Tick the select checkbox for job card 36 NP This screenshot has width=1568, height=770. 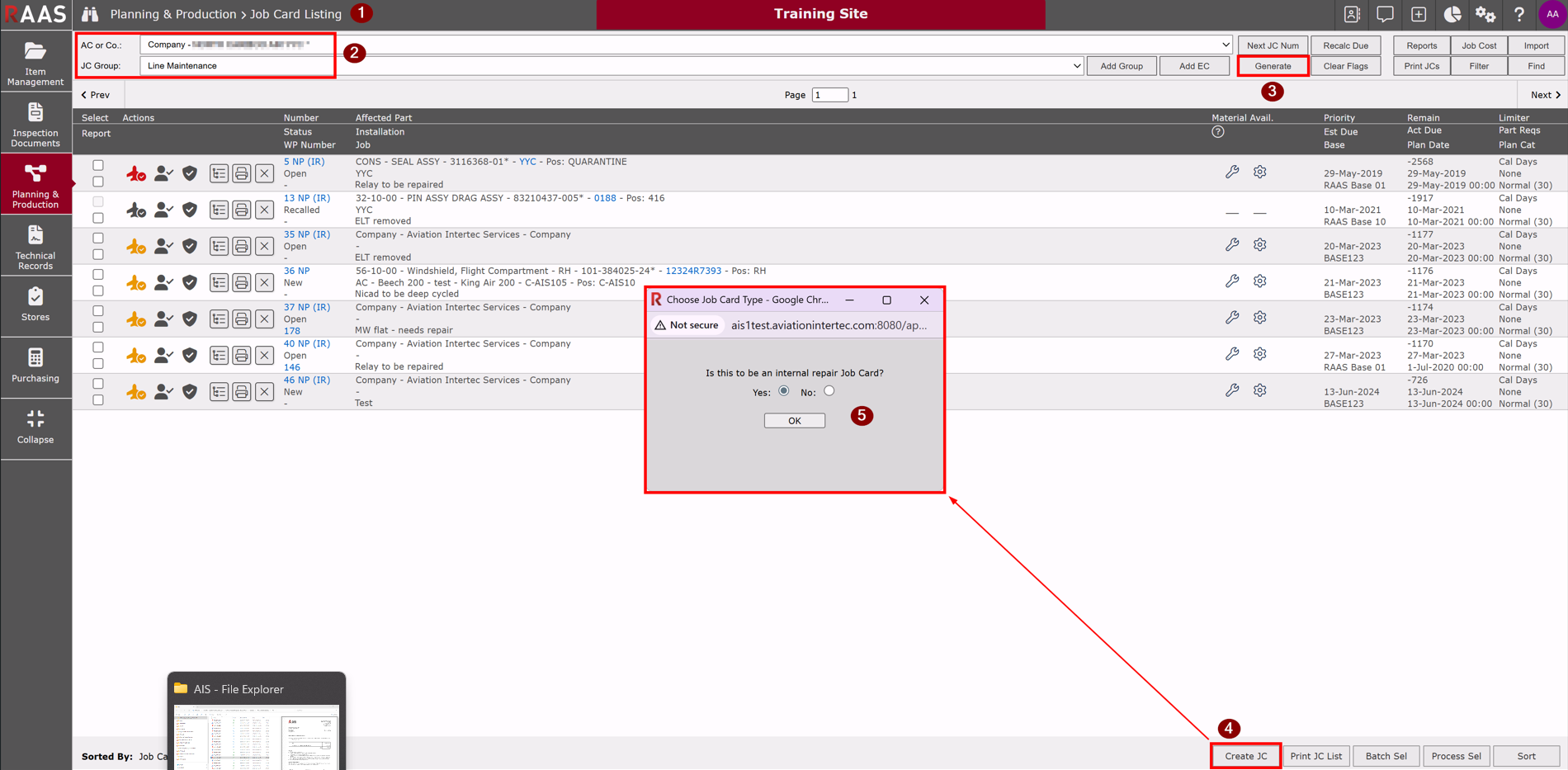pyautogui.click(x=98, y=274)
